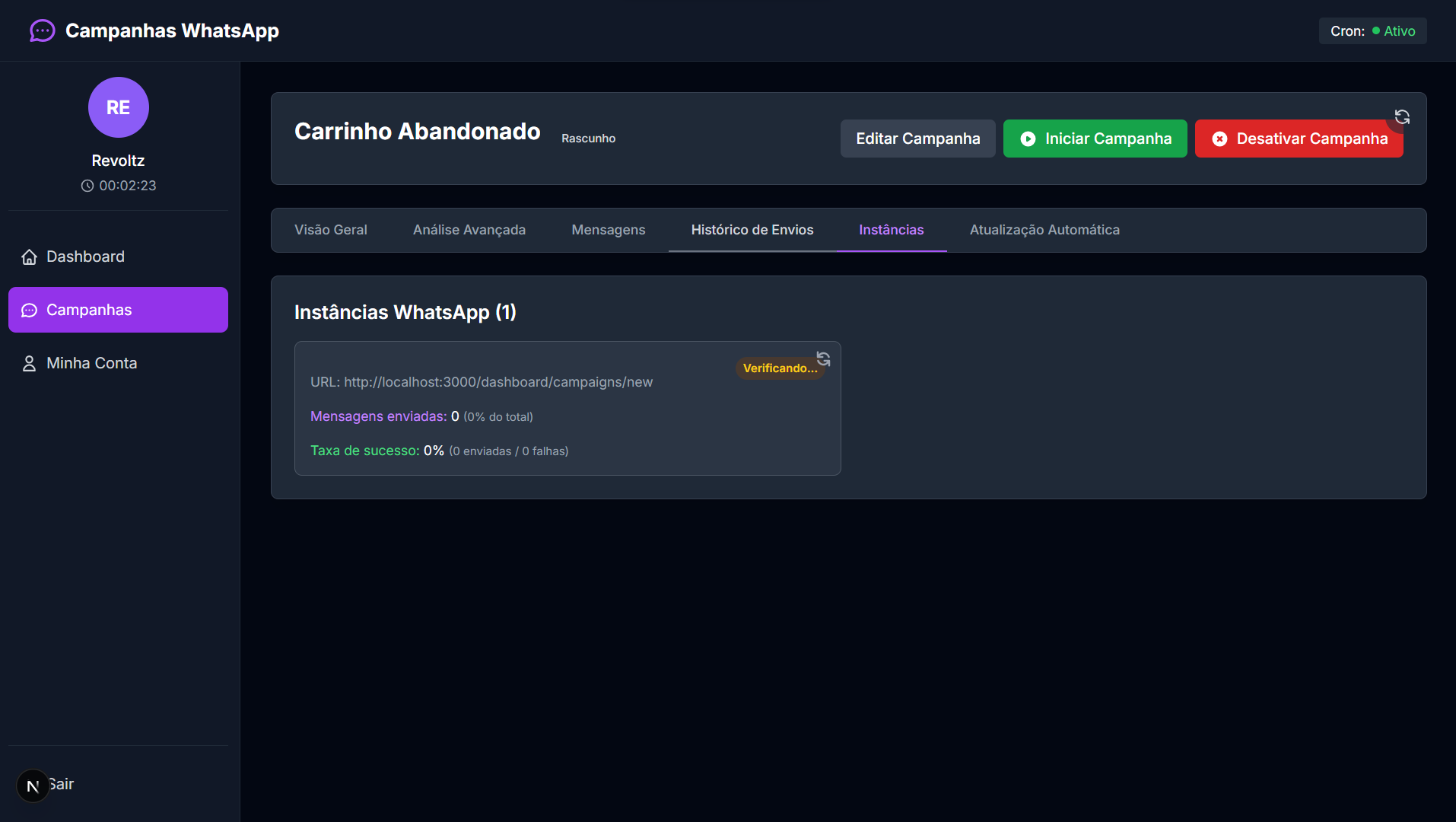Click the 00:02:23 session timer
Viewport: 1456px width, 822px height.
pyautogui.click(x=128, y=186)
